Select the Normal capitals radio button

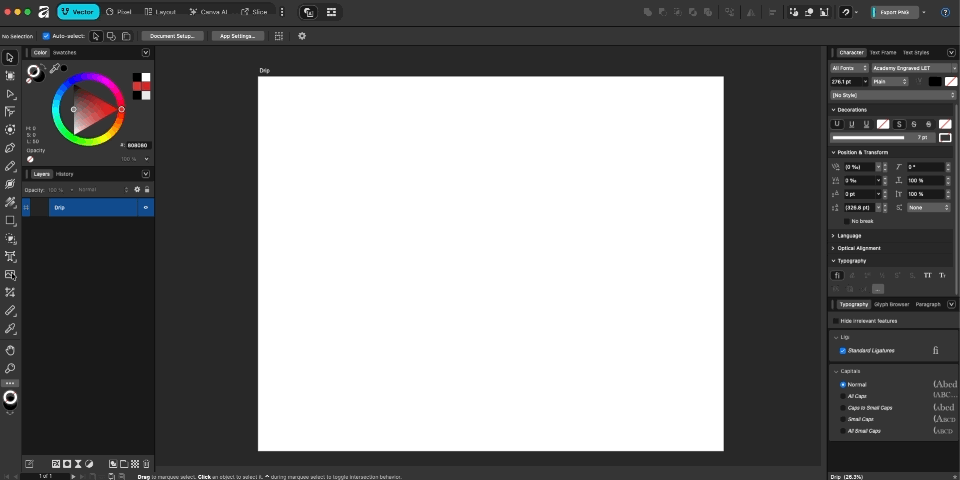coord(843,384)
